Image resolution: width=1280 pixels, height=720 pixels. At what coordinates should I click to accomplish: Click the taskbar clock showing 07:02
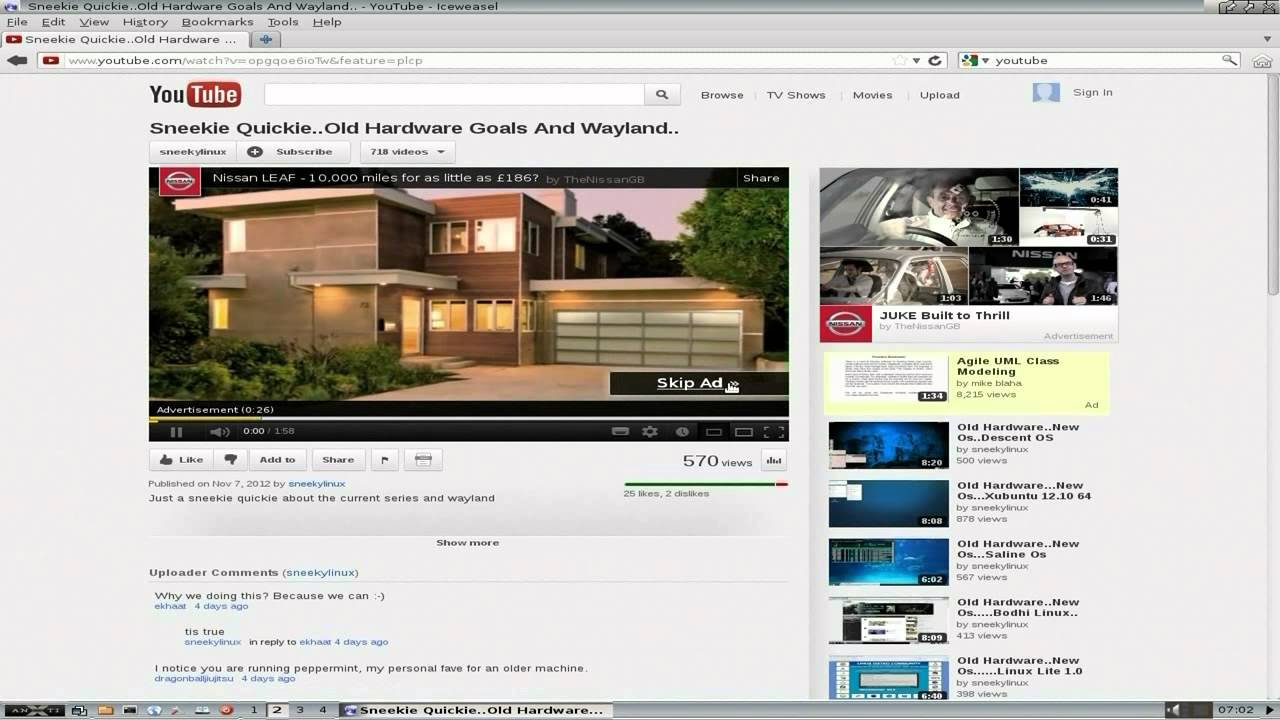point(1236,710)
